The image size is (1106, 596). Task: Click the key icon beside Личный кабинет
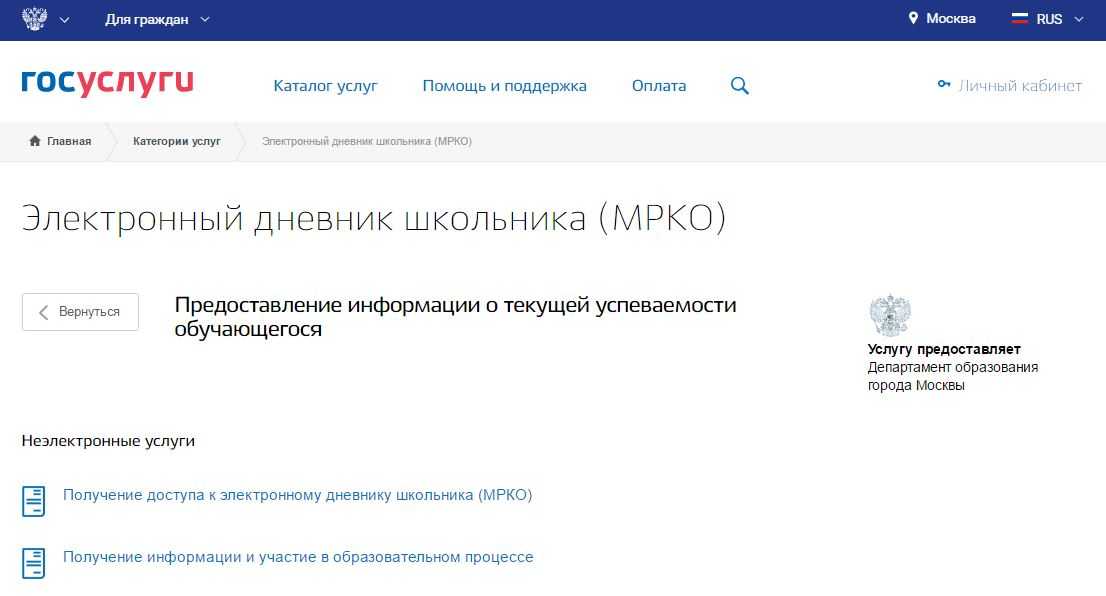[x=943, y=85]
